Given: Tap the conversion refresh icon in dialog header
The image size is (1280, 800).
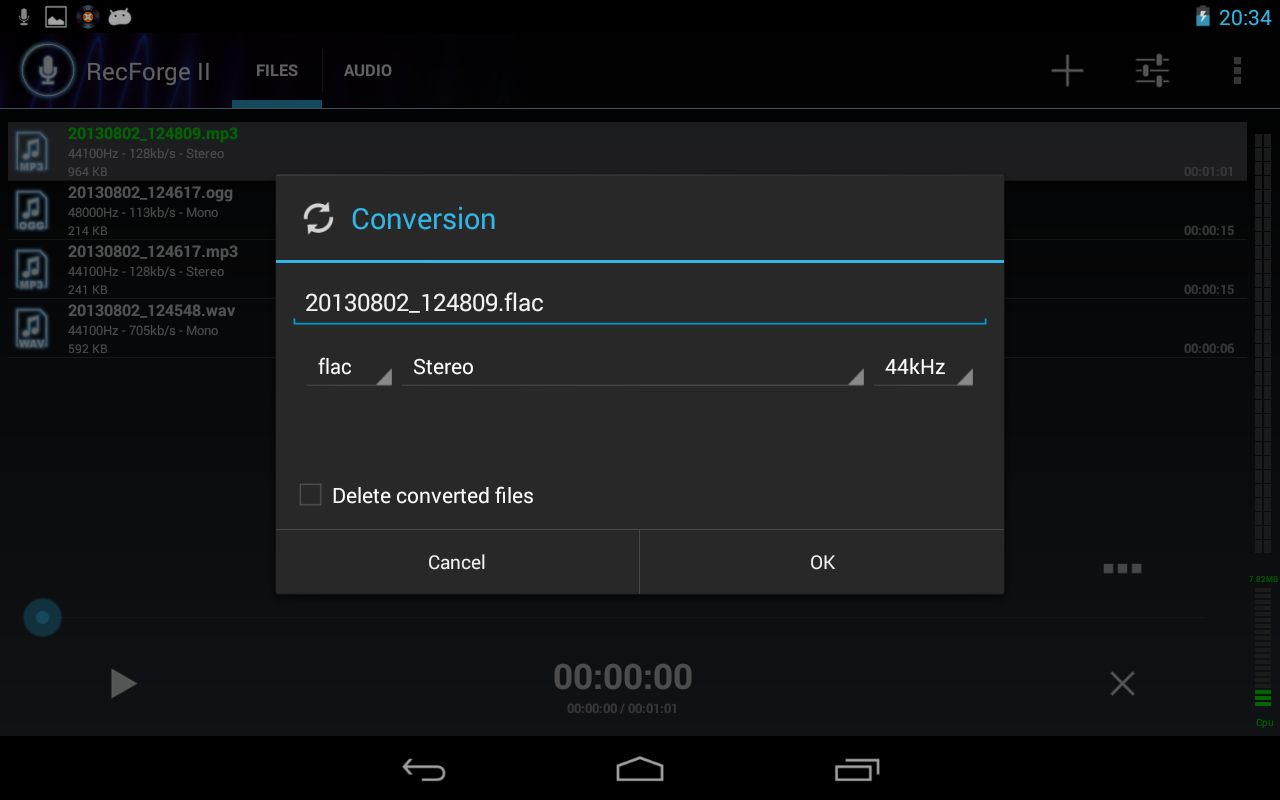Looking at the screenshot, I should pyautogui.click(x=318, y=218).
